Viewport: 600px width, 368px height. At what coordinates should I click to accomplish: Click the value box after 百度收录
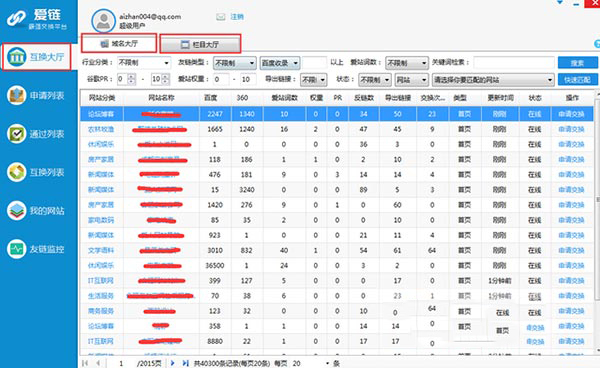(x=314, y=62)
